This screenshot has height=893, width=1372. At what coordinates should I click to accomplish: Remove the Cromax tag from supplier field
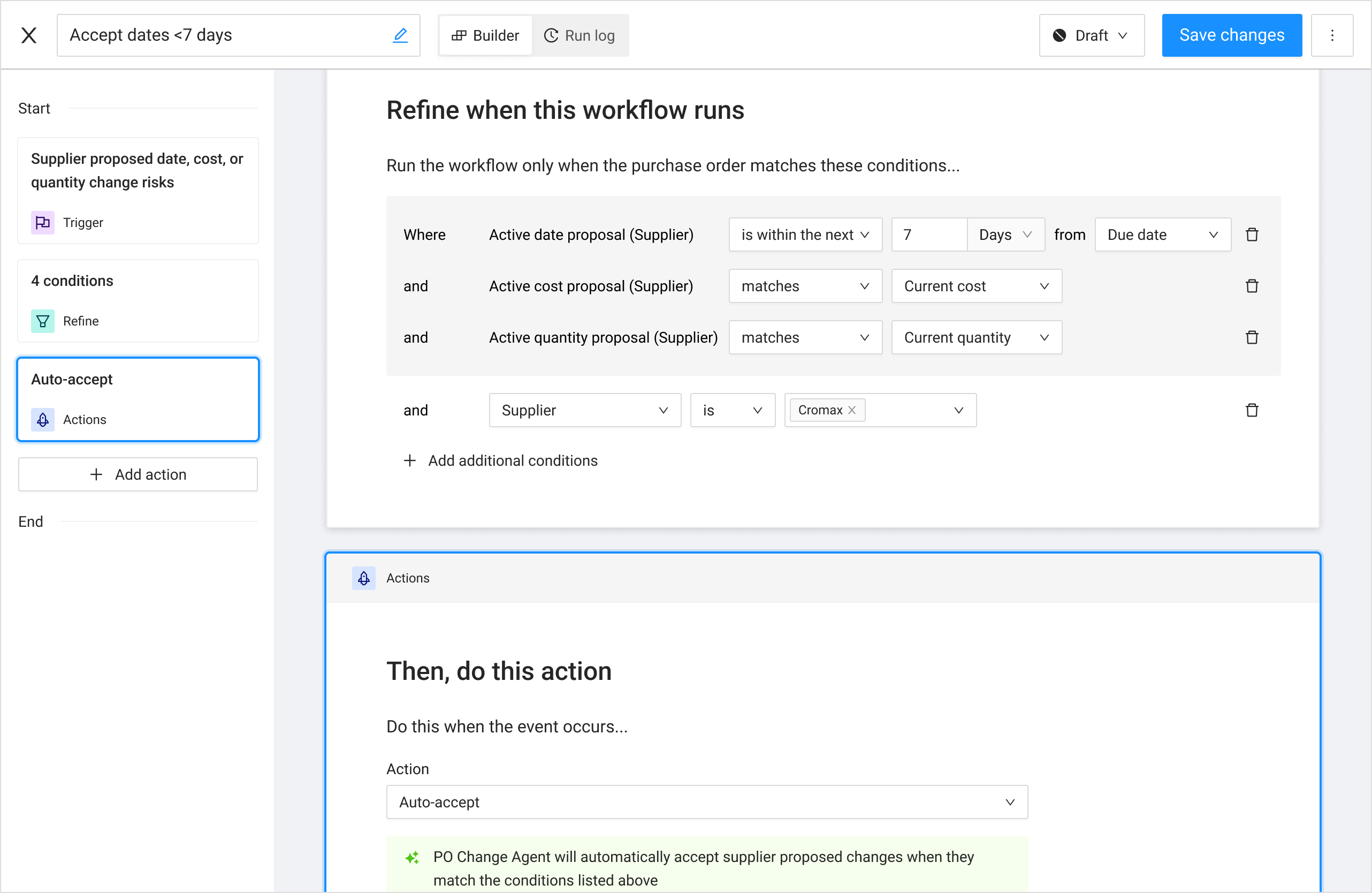[x=851, y=410]
